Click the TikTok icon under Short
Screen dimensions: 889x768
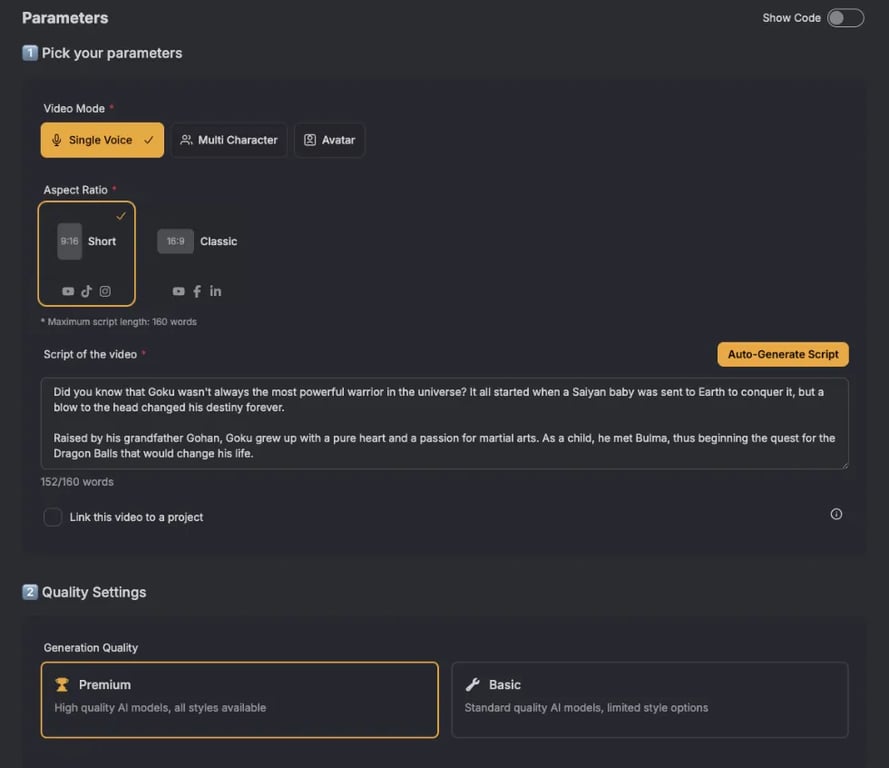click(87, 291)
